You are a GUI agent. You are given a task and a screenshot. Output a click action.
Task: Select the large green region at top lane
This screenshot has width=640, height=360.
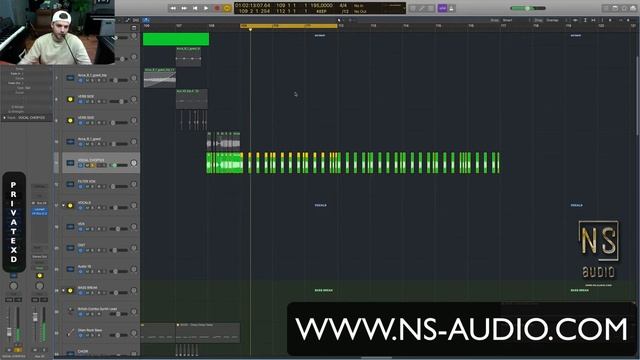176,39
